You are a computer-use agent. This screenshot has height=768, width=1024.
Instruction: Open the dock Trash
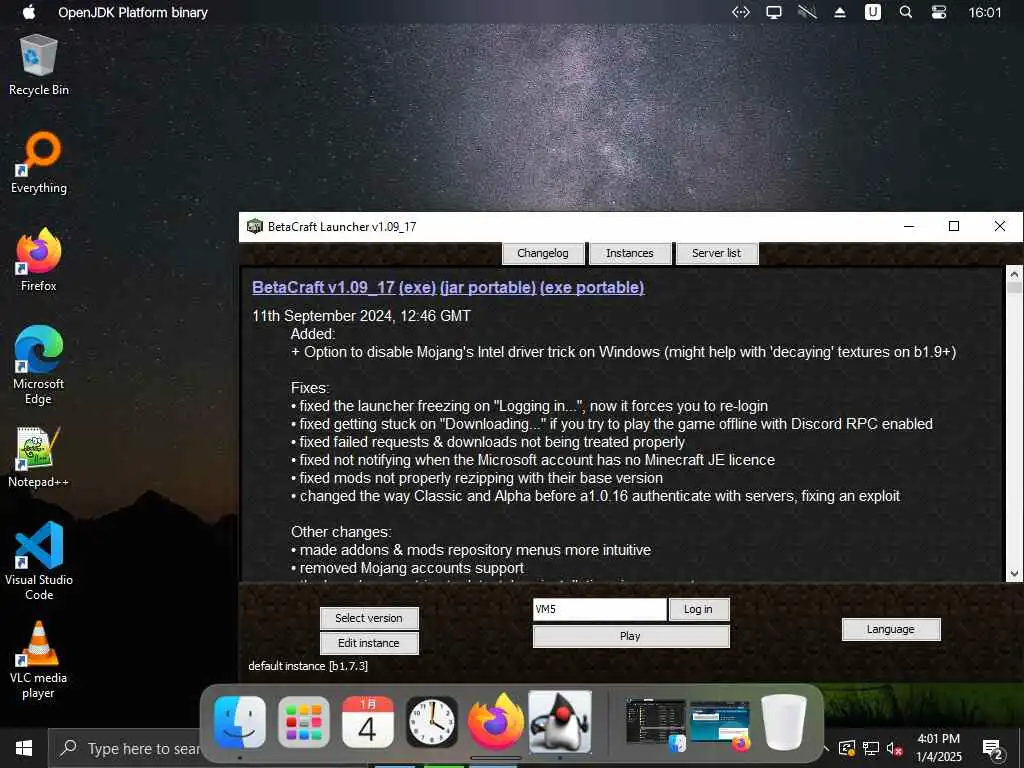click(784, 722)
